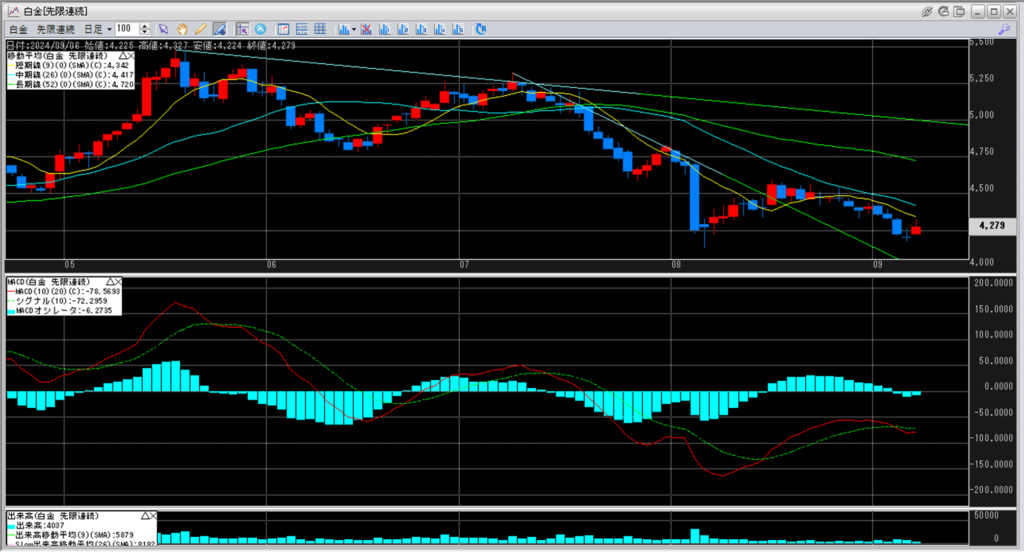The image size is (1024, 552).
Task: Load chart template number 5
Action: point(458,29)
